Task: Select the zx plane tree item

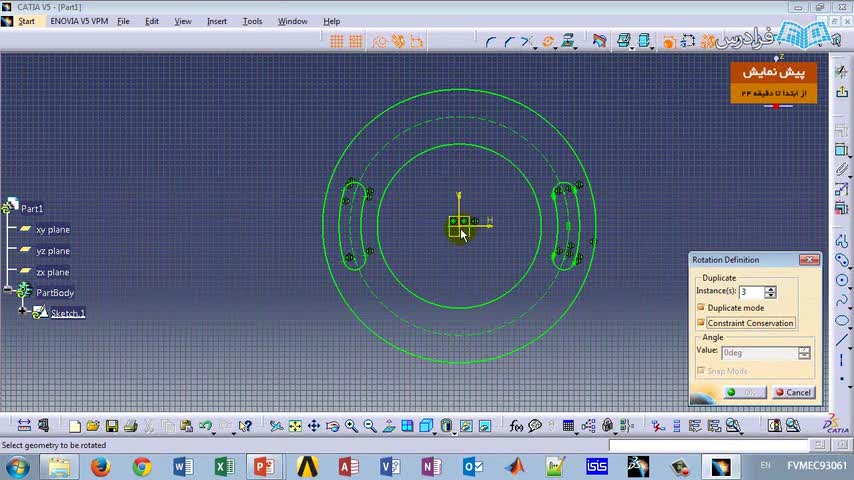Action: pos(53,272)
